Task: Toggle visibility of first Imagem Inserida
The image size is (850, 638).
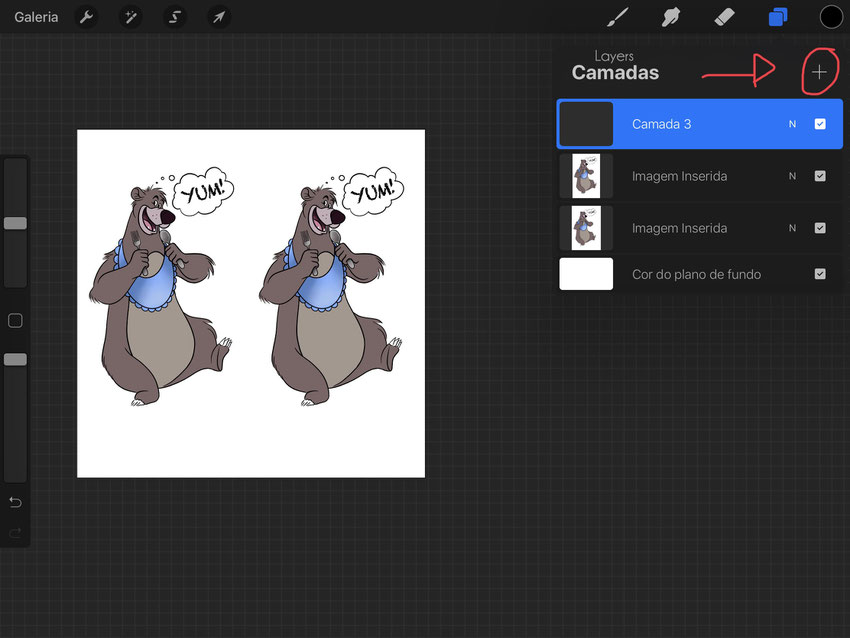Action: point(820,176)
